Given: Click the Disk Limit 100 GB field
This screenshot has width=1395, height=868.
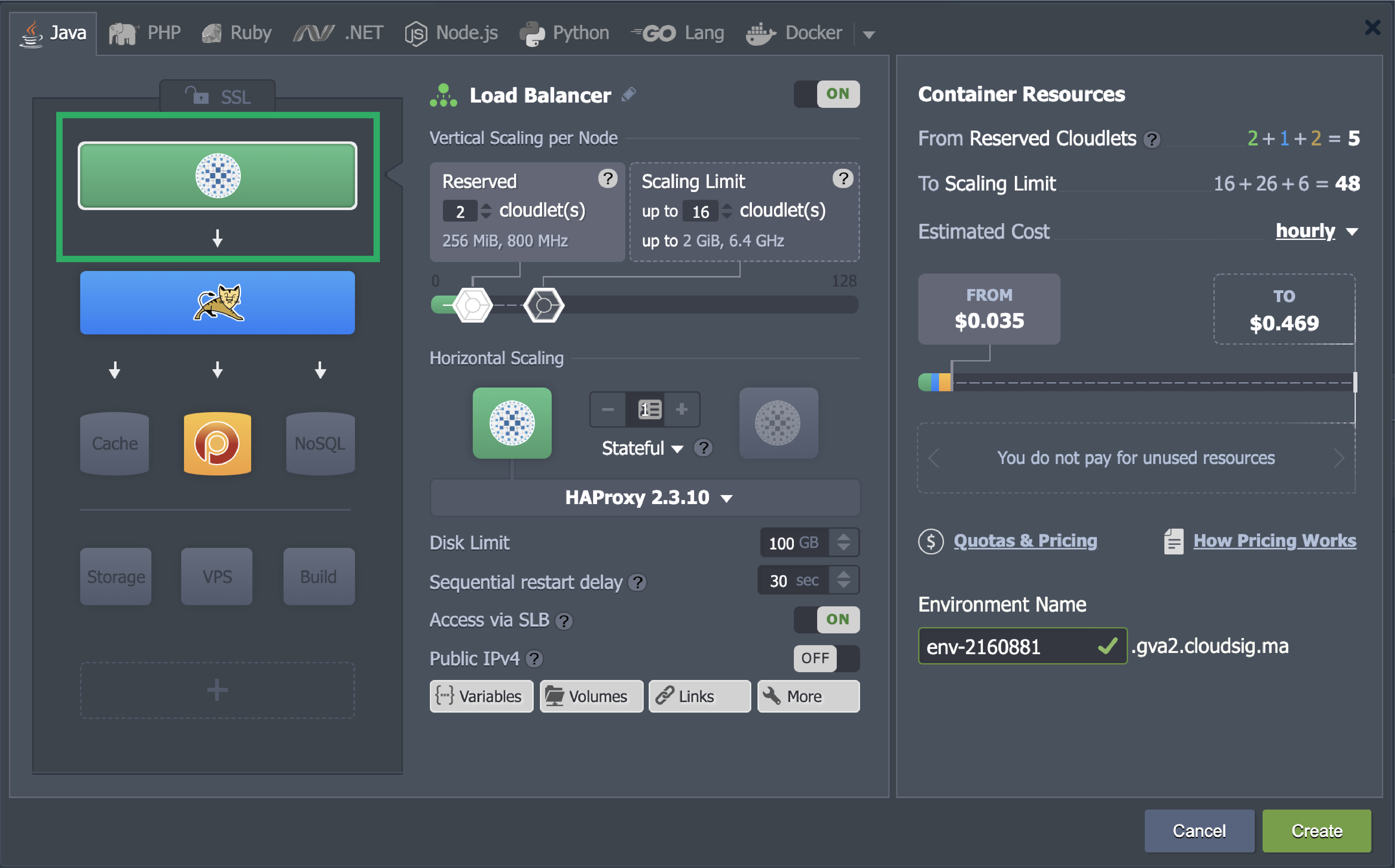Looking at the screenshot, I should pos(794,543).
